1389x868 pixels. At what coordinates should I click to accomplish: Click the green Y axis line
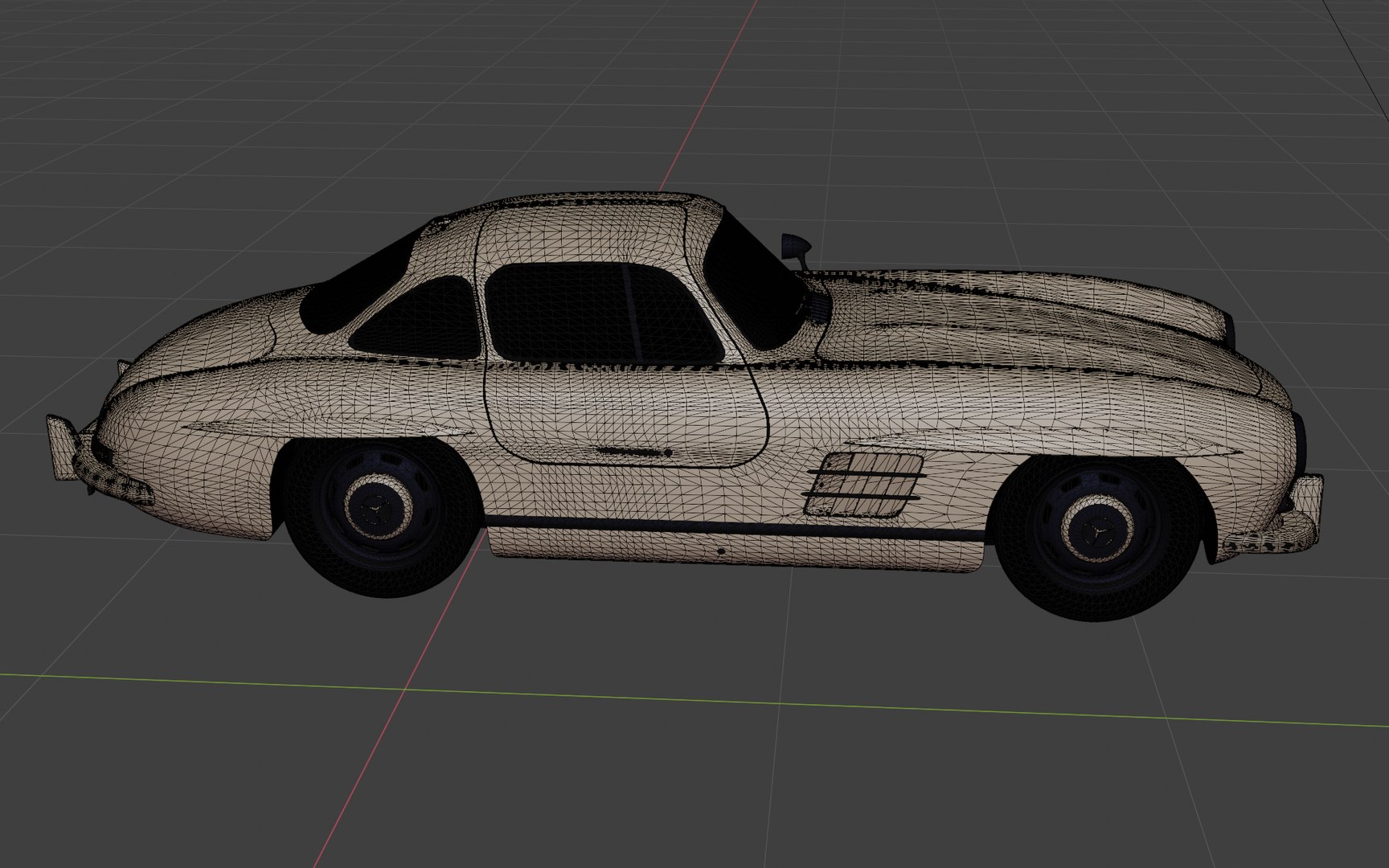(x=694, y=699)
